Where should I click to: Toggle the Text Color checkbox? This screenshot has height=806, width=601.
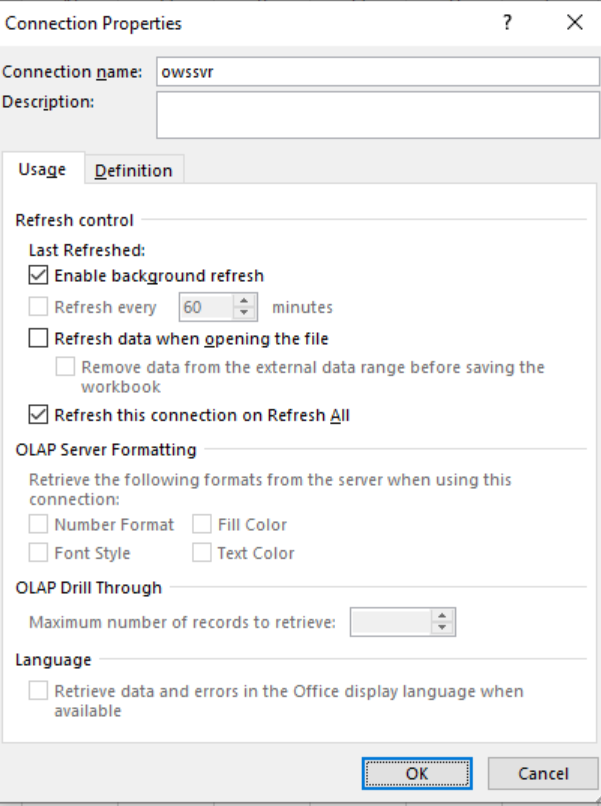(201, 552)
